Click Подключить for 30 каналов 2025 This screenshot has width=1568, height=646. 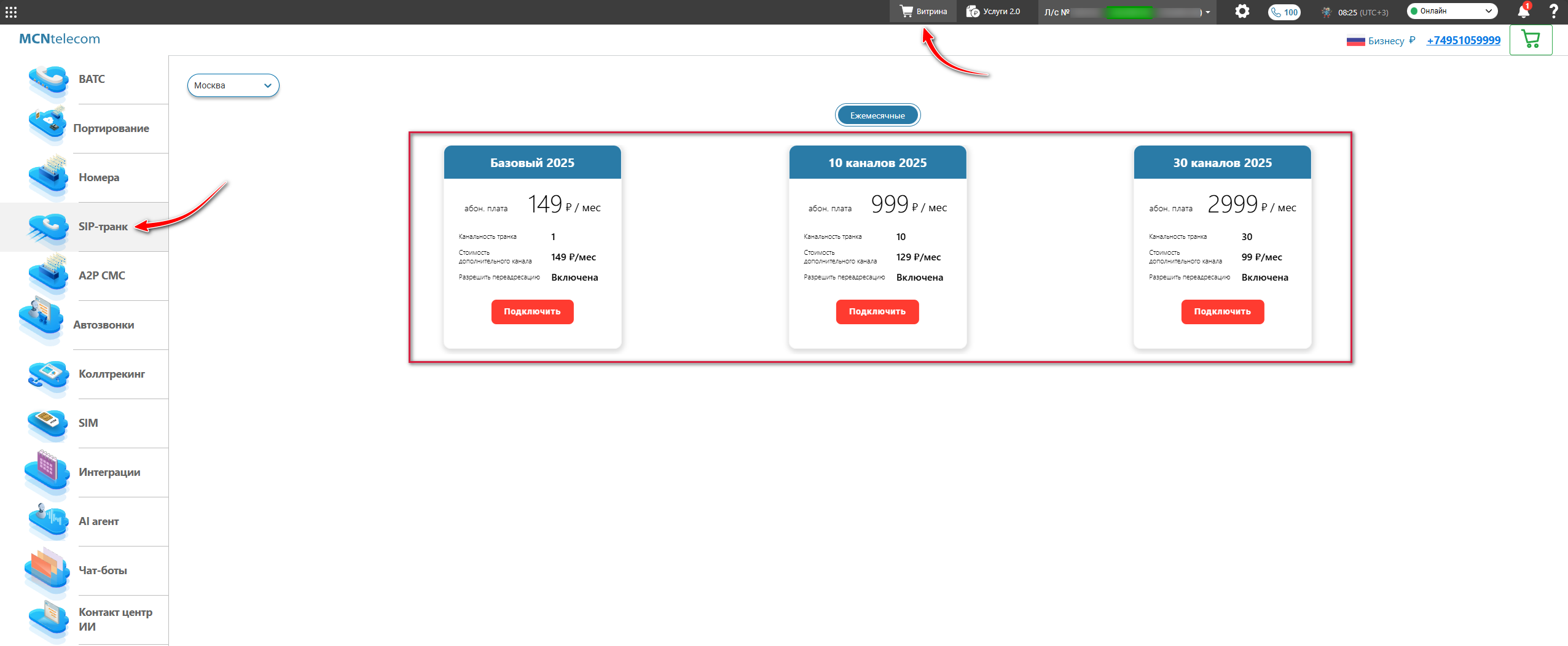pos(1222,311)
